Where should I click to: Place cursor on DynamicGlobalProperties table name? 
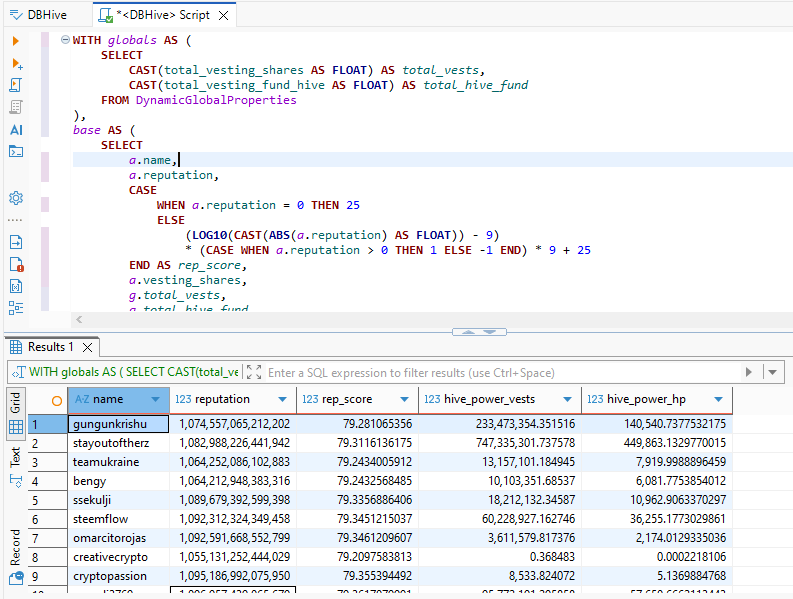coord(216,100)
